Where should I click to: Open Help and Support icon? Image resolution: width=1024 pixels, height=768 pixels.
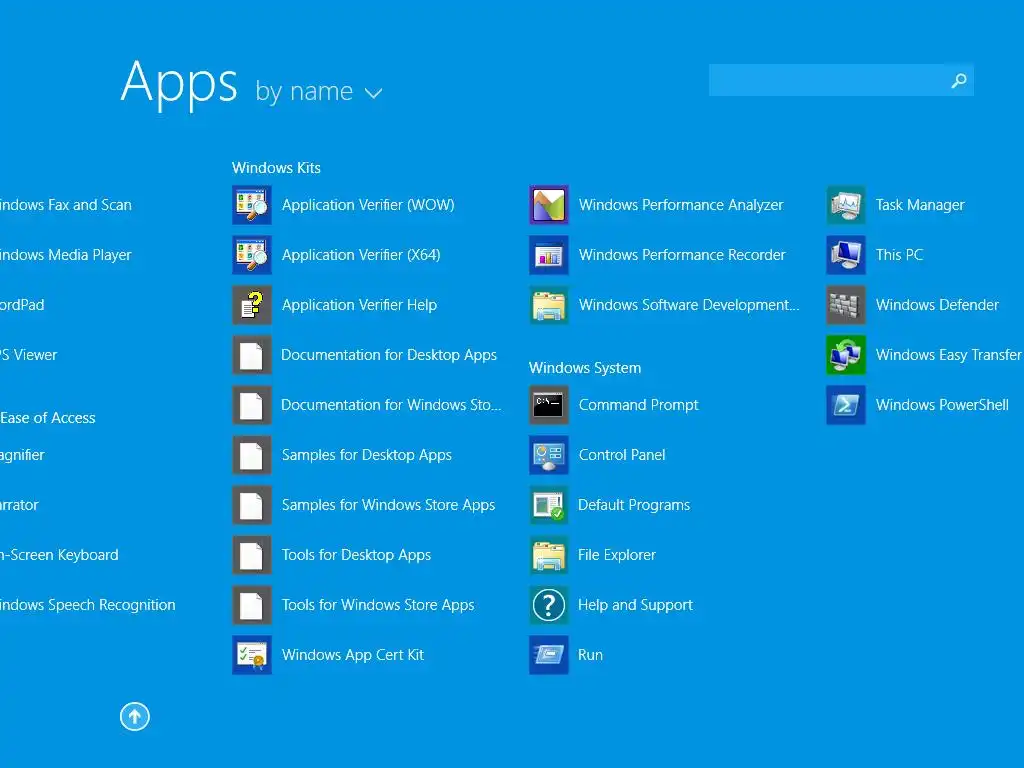[x=549, y=605]
